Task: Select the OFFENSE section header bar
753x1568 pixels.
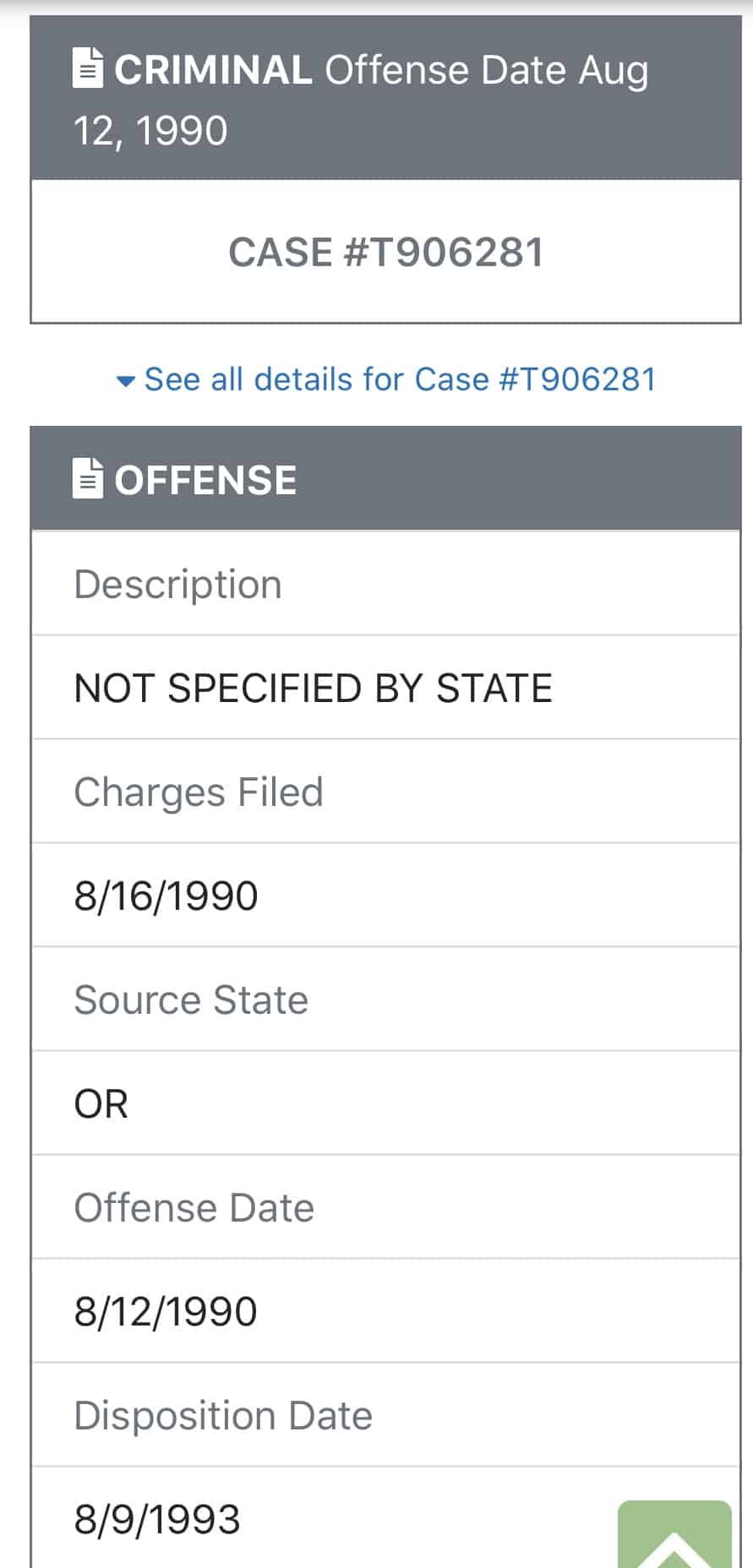Action: (x=385, y=478)
